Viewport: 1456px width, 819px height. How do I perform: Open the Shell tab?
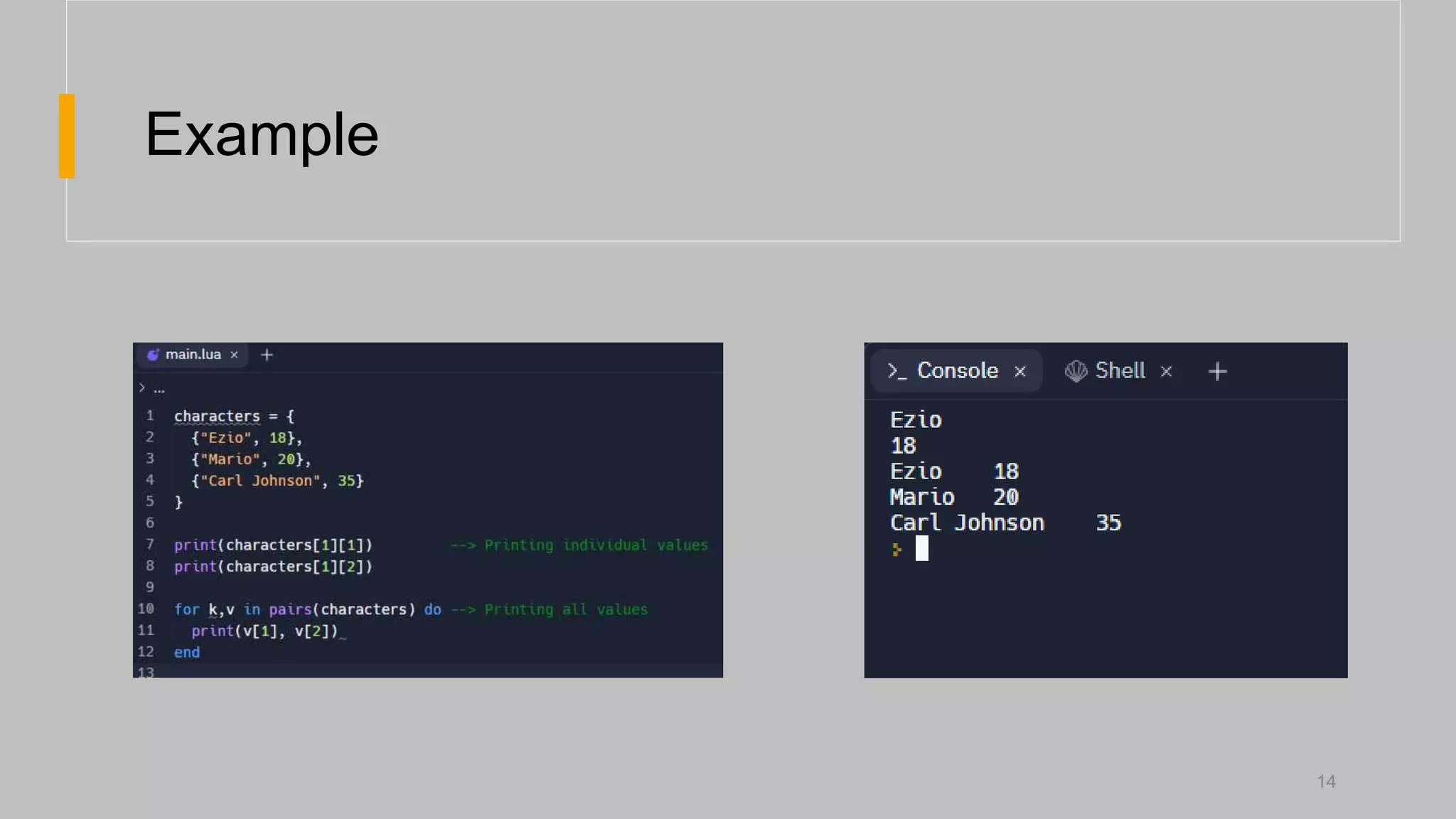(x=1120, y=370)
